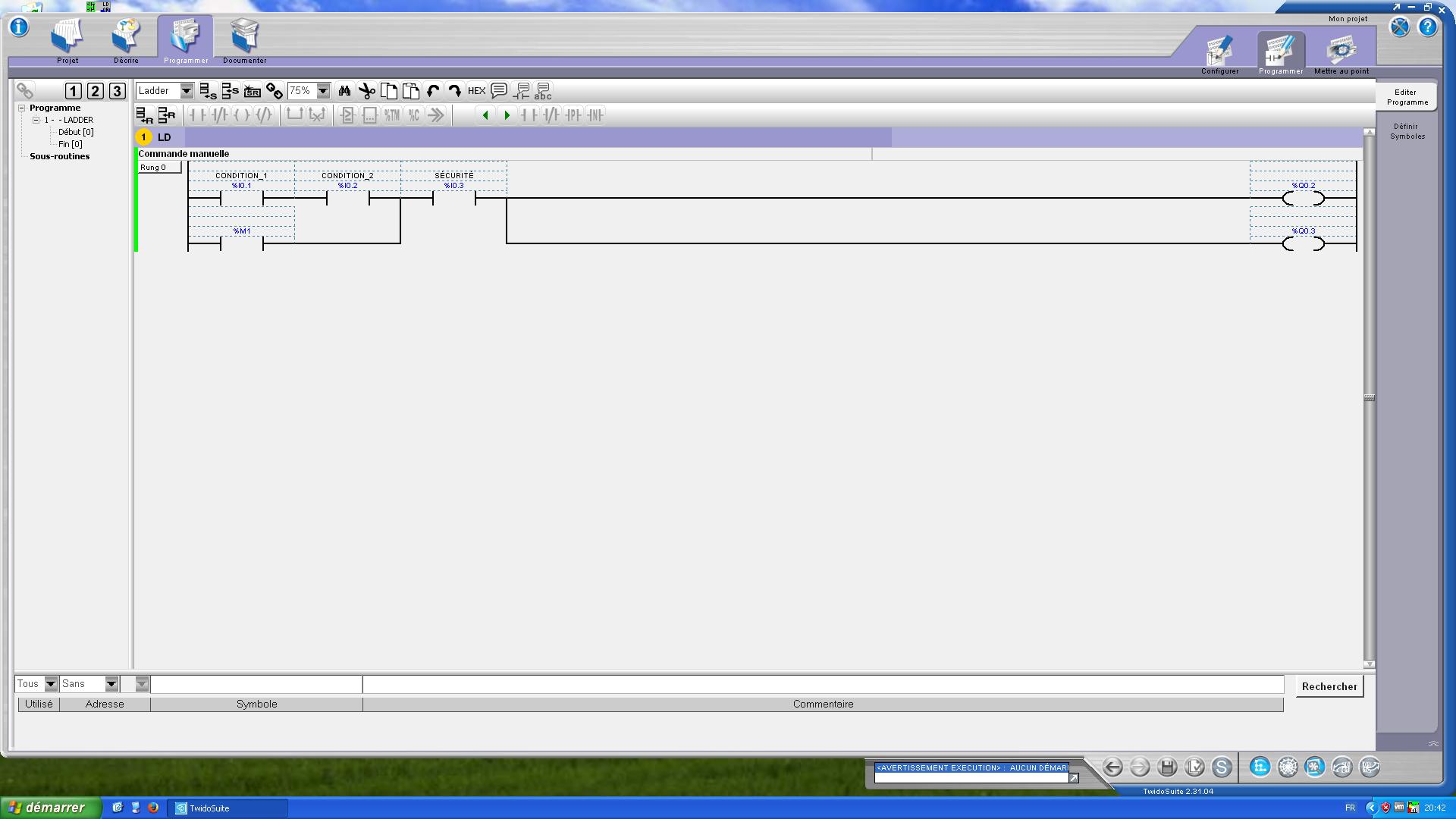This screenshot has height=819, width=1456.
Task: Toggle the HEX display mode
Action: pyautogui.click(x=476, y=91)
